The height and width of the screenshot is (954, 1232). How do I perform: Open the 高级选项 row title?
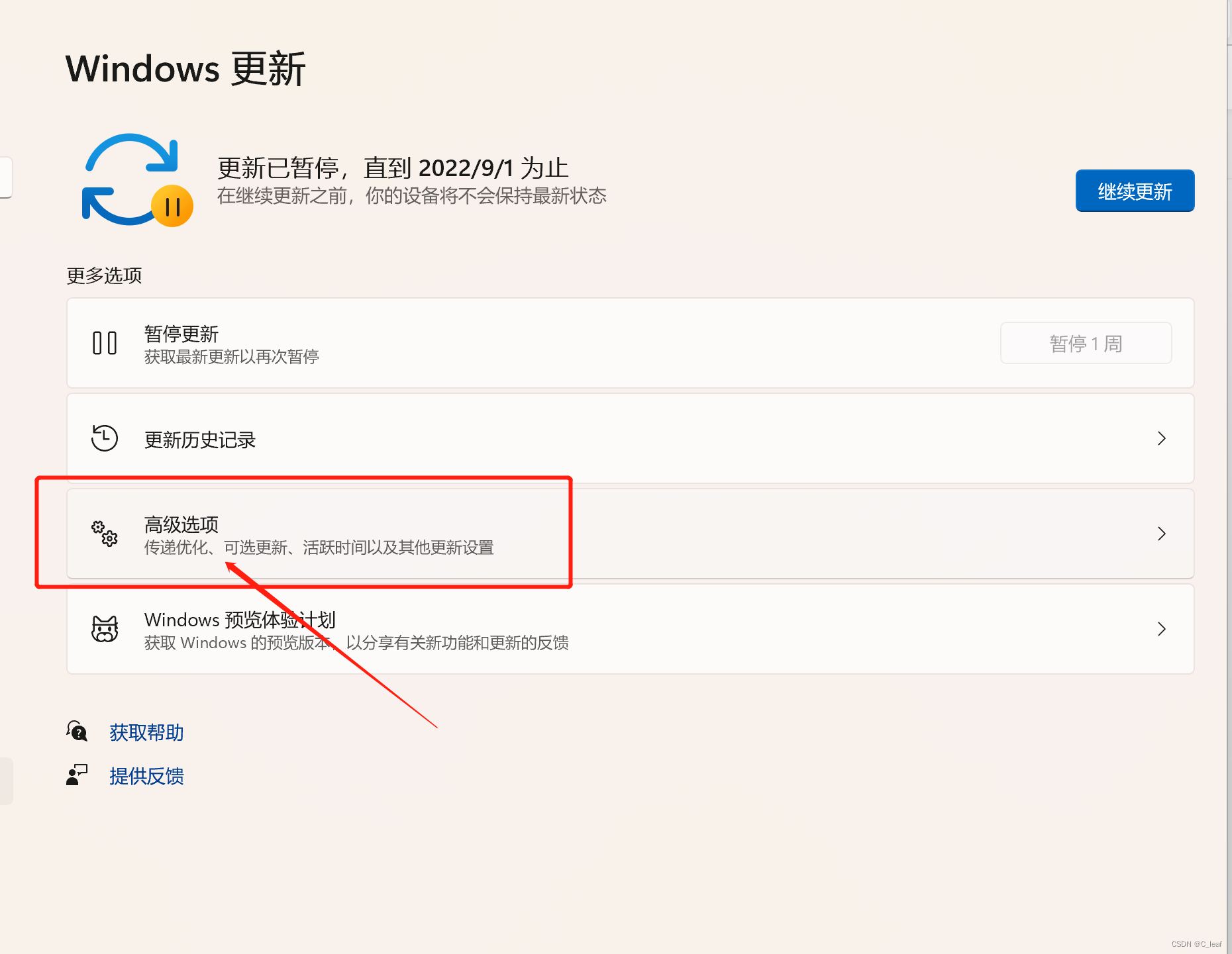[181, 524]
